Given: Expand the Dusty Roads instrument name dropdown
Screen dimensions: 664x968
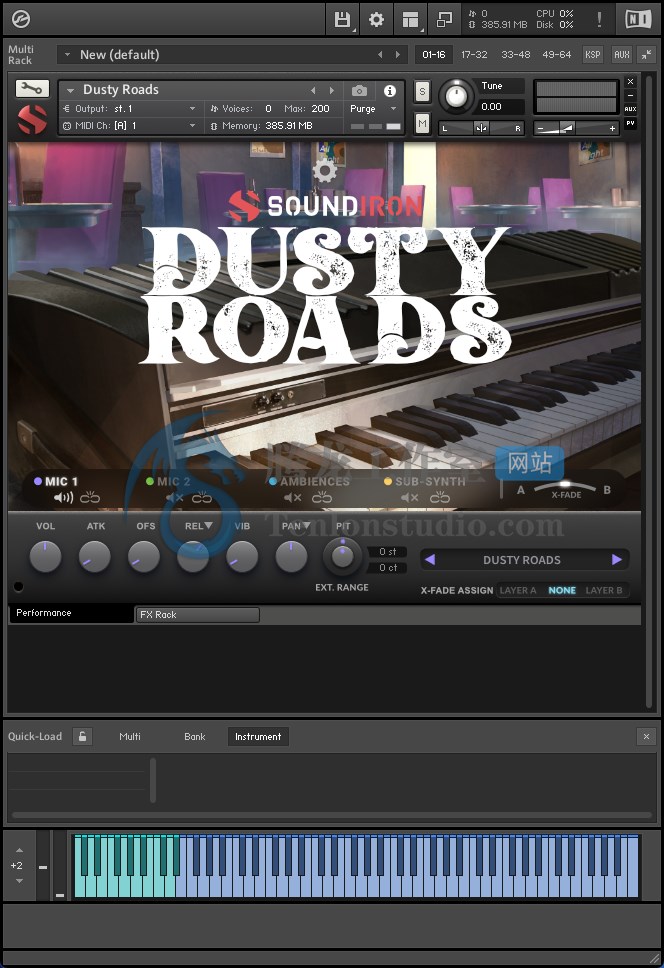Looking at the screenshot, I should click(x=70, y=91).
